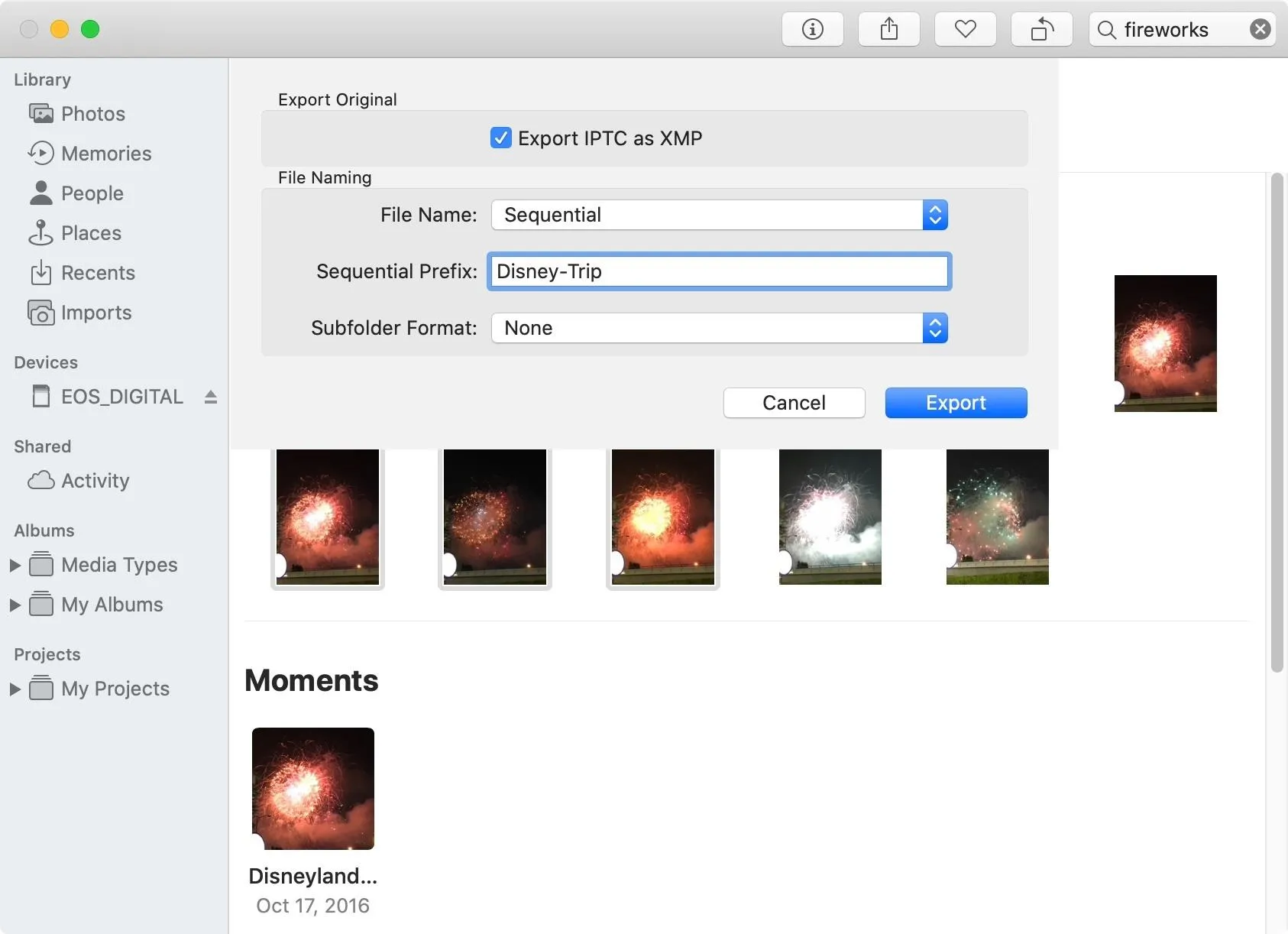Clear the fireworks search text
This screenshot has height=934, width=1288.
1260,30
